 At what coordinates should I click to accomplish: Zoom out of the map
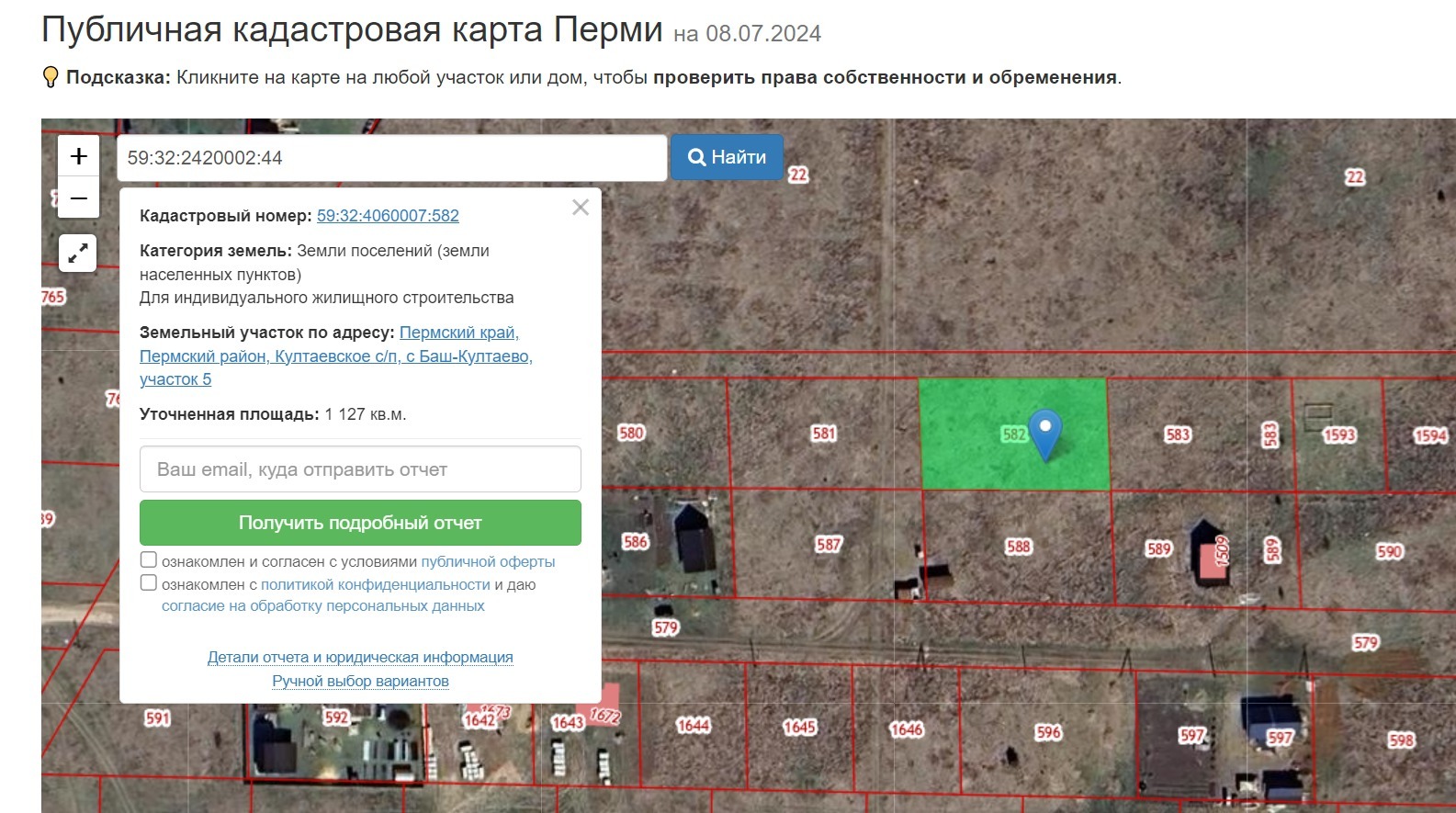78,198
